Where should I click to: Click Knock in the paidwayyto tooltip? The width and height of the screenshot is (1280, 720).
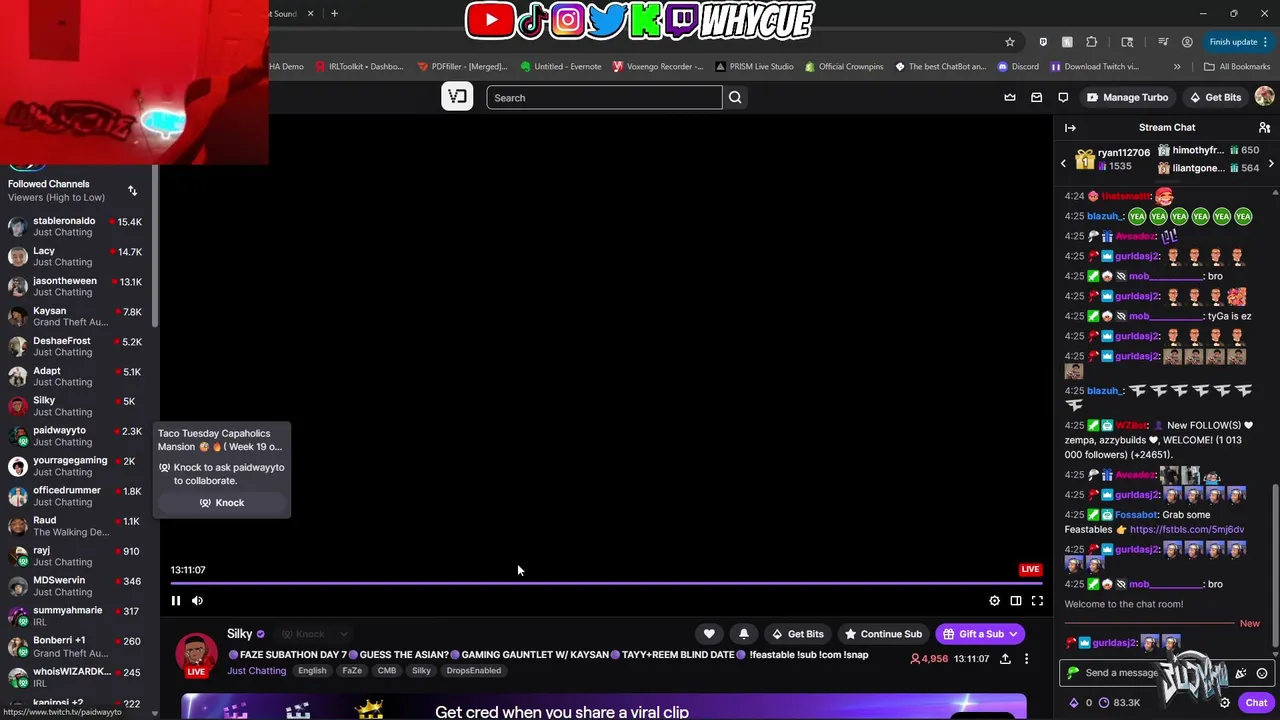tap(221, 502)
